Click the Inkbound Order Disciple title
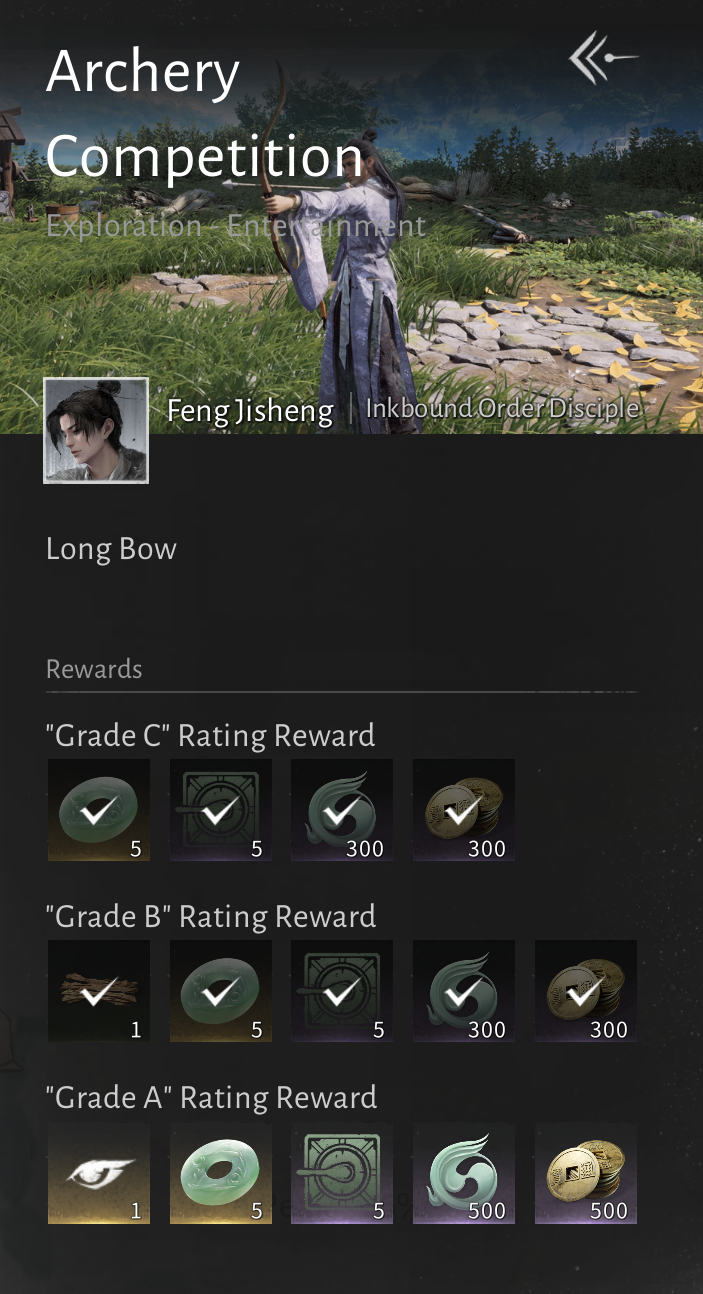Viewport: 703px width, 1294px height. tap(502, 409)
